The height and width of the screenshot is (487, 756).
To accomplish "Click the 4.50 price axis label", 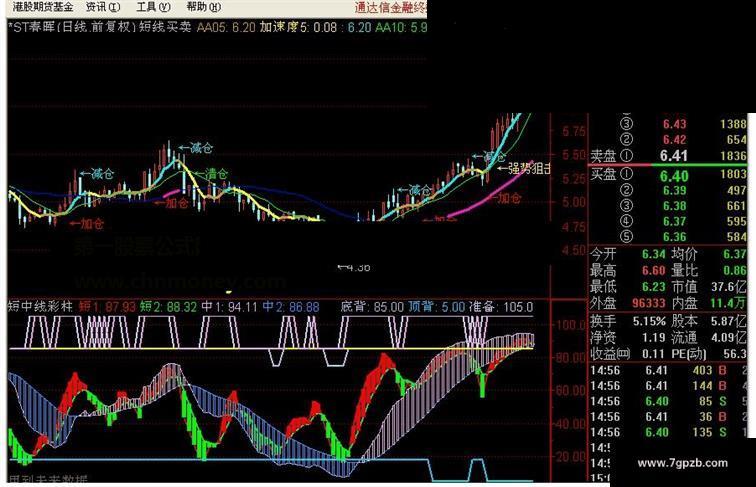I will [574, 250].
